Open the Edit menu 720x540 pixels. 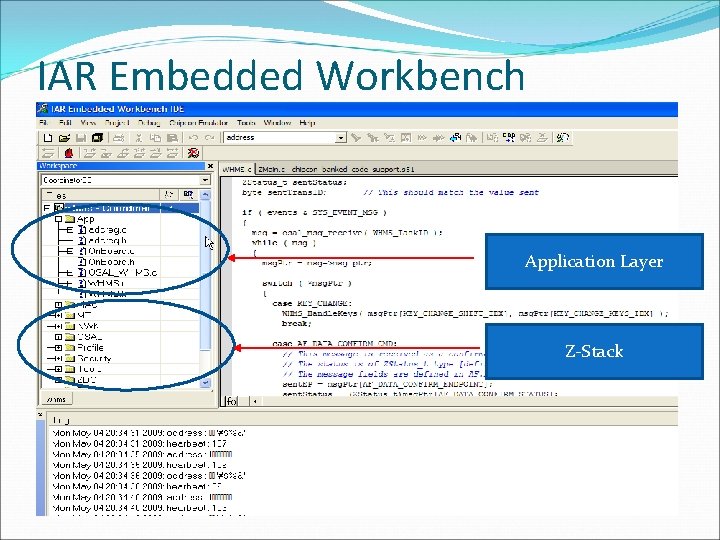coord(65,123)
